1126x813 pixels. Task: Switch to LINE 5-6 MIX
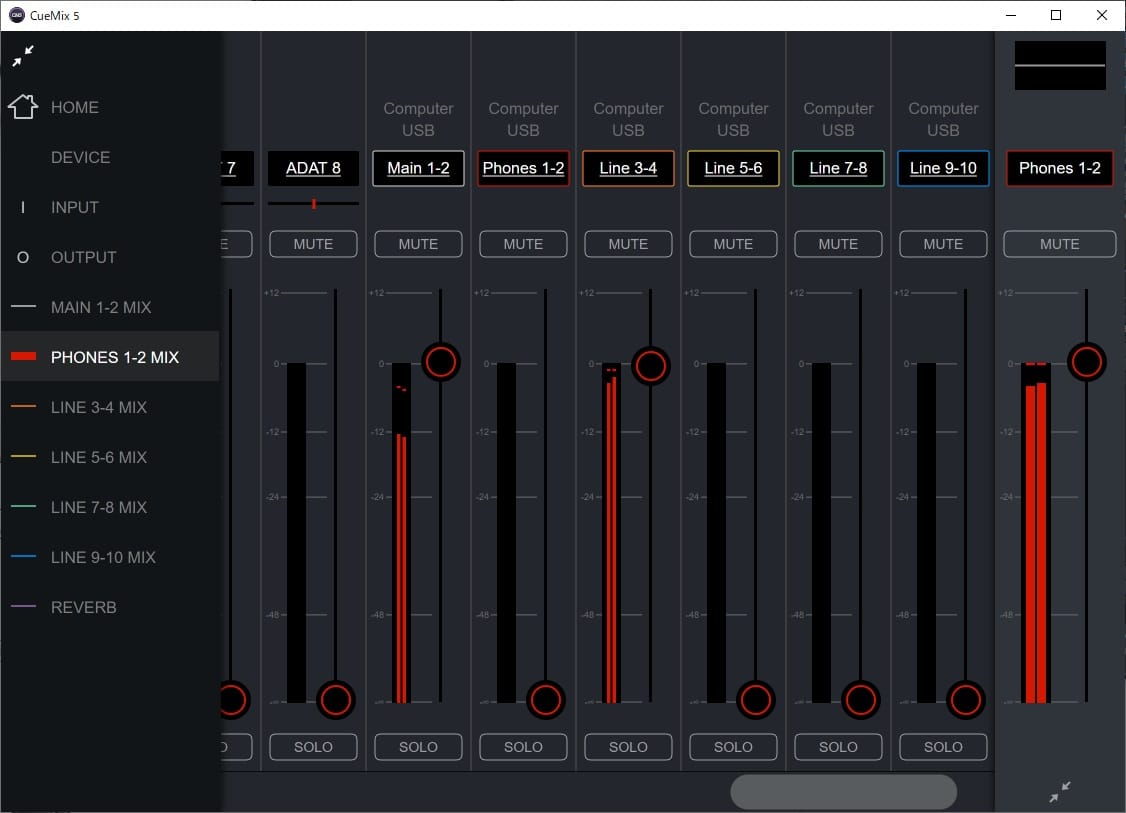[x=99, y=457]
